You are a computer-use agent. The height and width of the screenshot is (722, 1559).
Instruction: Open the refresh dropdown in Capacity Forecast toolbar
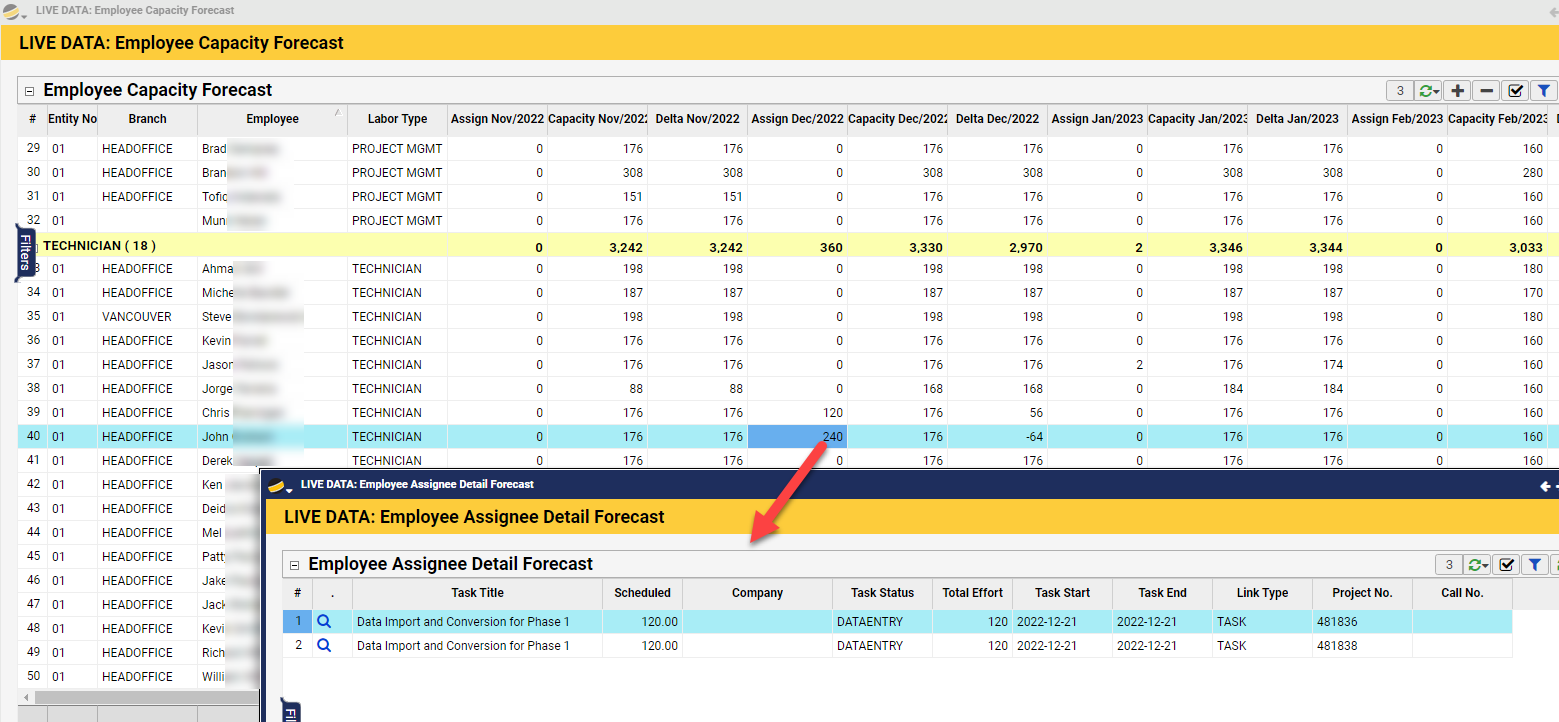(1427, 91)
